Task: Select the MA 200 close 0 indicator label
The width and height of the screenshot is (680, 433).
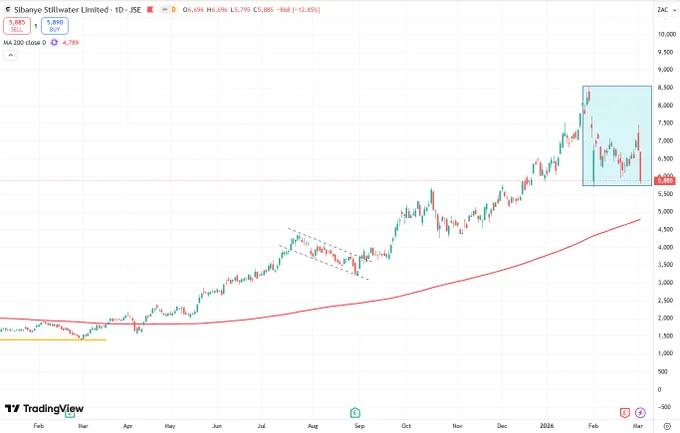Action: pos(25,43)
